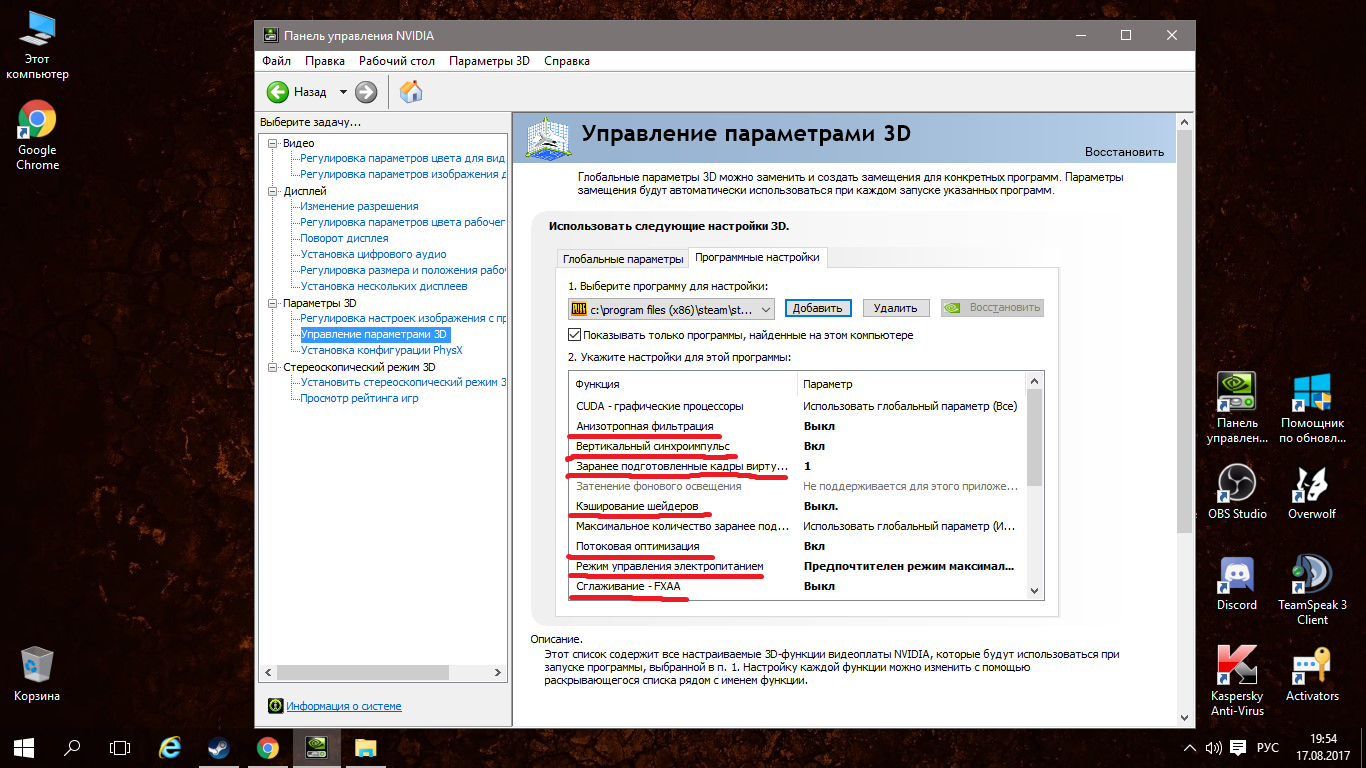1366x768 pixels.
Task: Open Internet Explorer from taskbar
Action: pyautogui.click(x=170, y=746)
